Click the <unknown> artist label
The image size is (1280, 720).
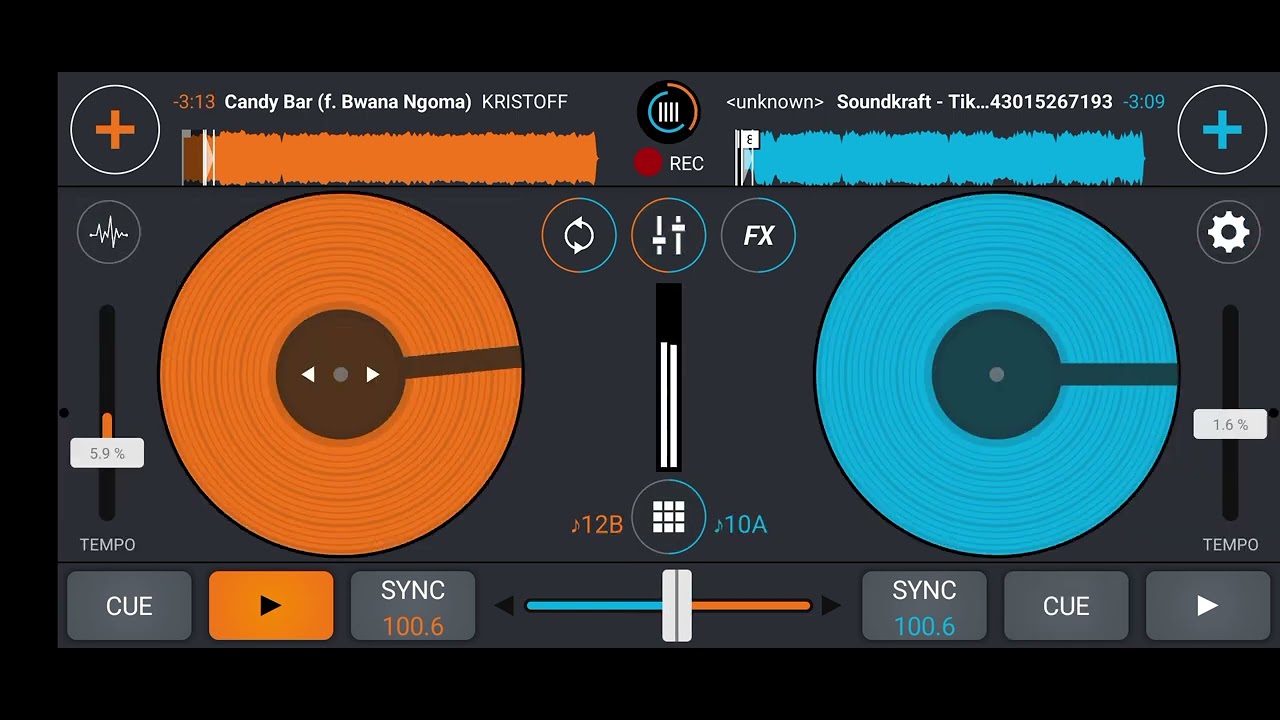(775, 102)
